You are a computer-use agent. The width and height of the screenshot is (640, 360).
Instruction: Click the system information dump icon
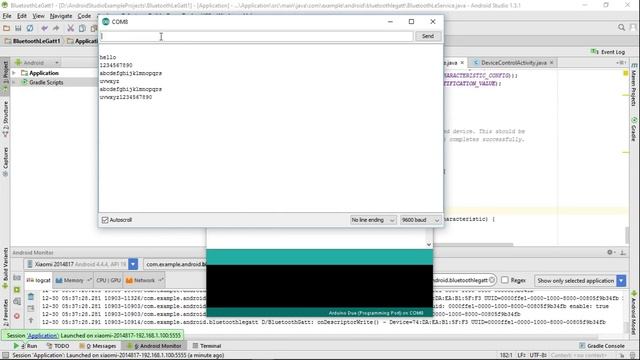17,302
